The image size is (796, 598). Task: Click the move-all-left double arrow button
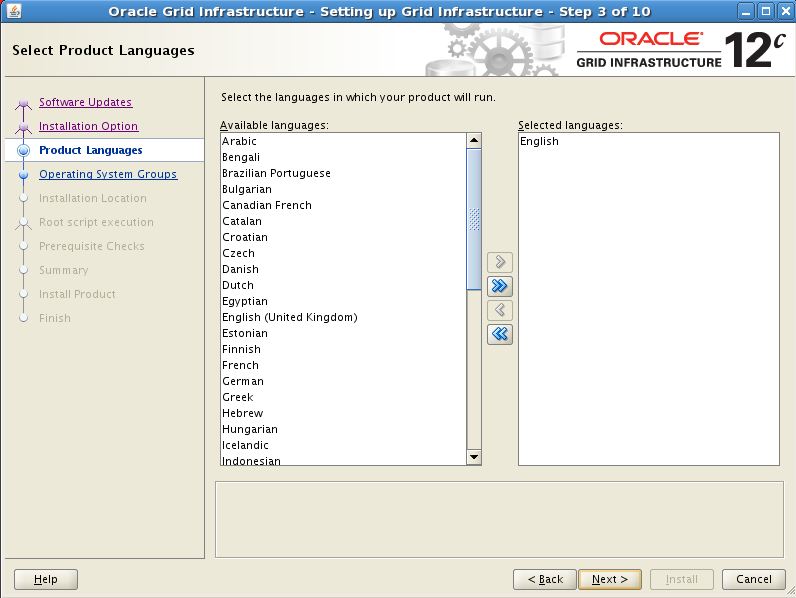(x=500, y=334)
